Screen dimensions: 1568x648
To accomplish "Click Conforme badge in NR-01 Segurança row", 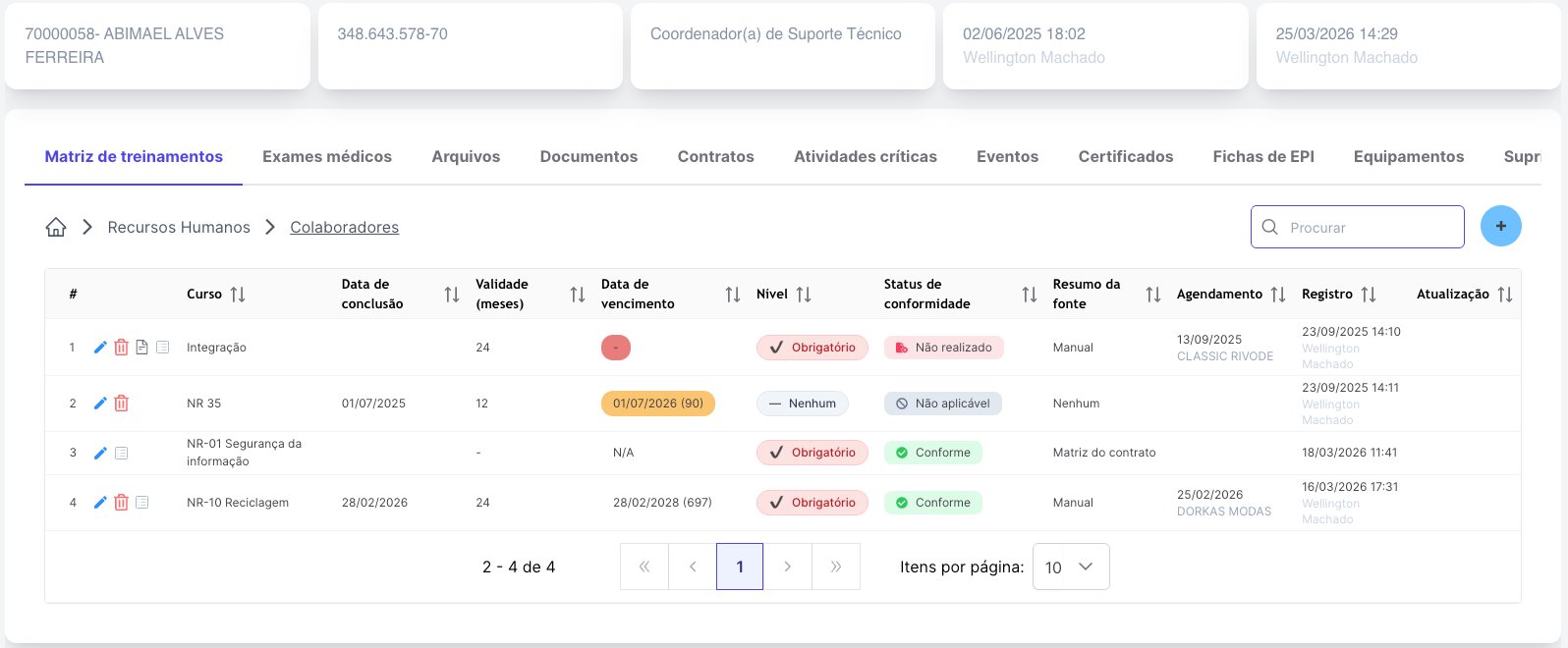I will coord(933,453).
